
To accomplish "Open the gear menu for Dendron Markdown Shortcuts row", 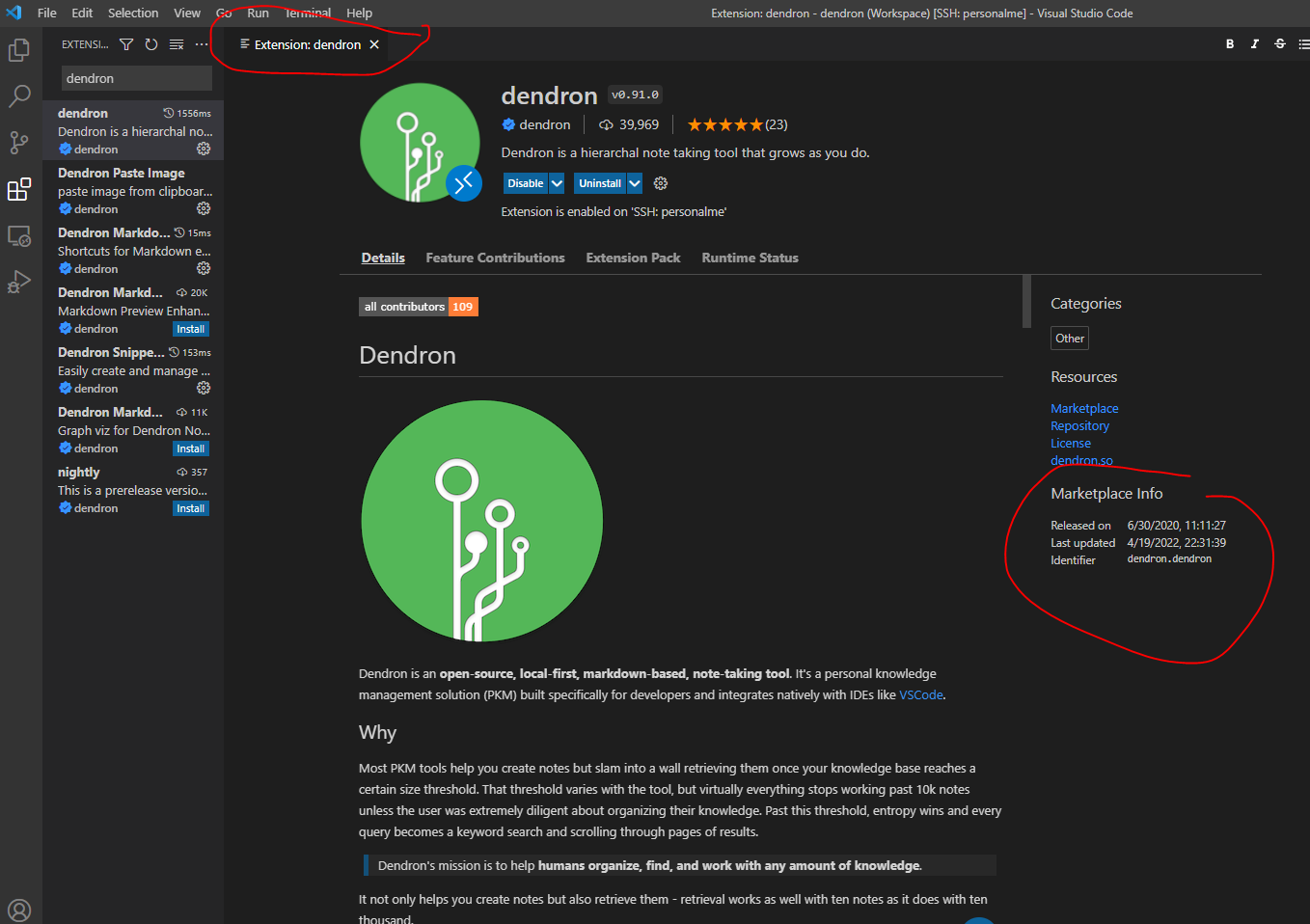I will [x=204, y=268].
